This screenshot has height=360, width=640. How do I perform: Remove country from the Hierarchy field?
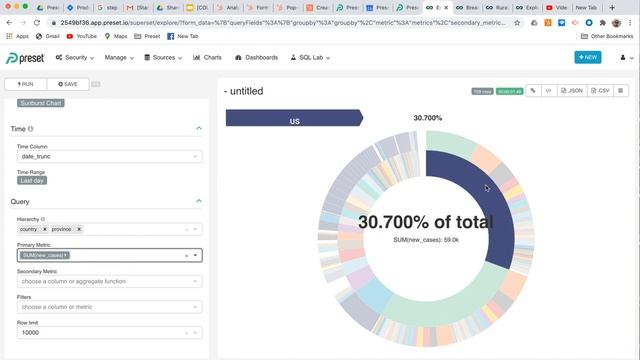click(45, 229)
